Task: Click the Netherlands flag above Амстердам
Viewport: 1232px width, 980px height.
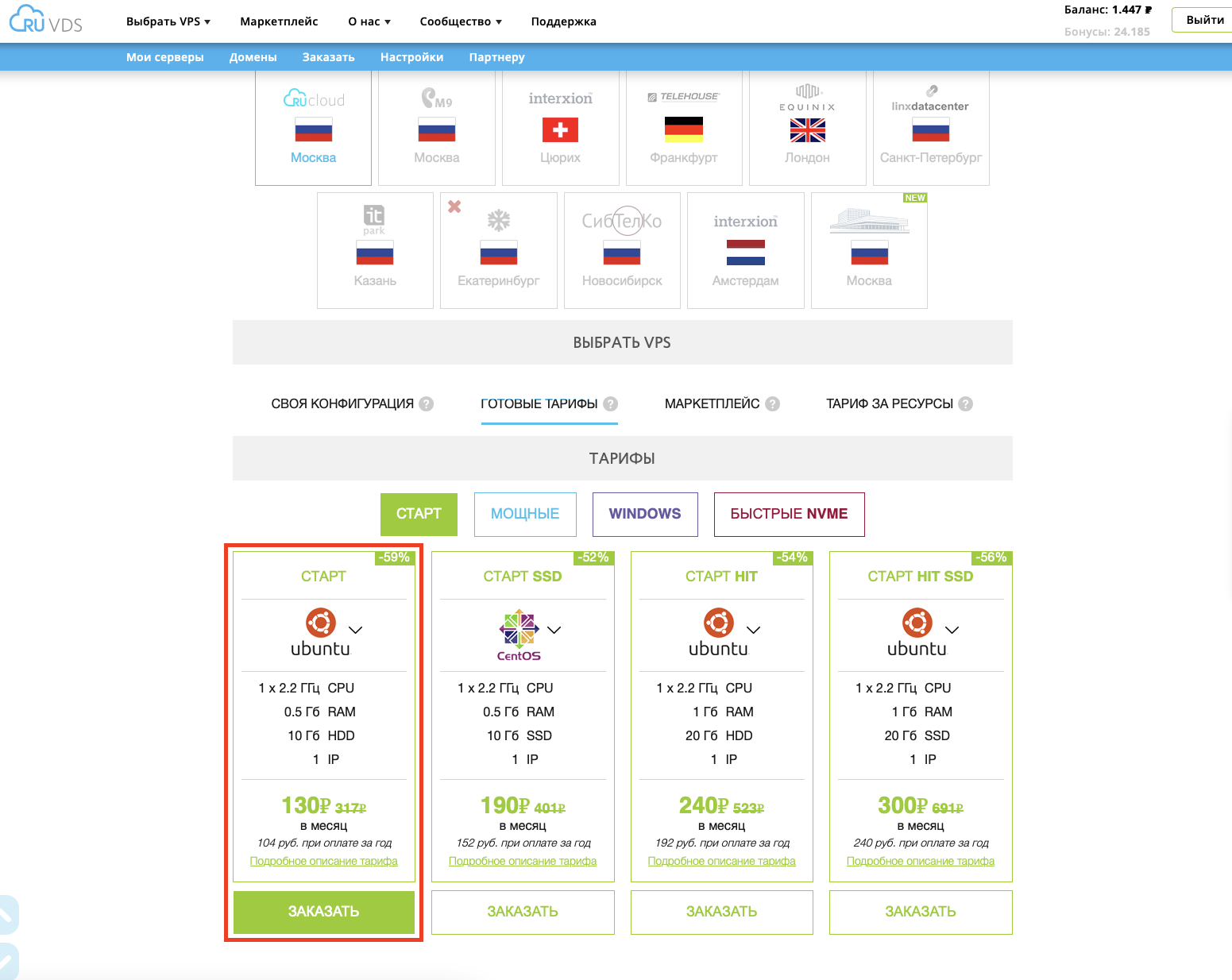Action: point(746,253)
